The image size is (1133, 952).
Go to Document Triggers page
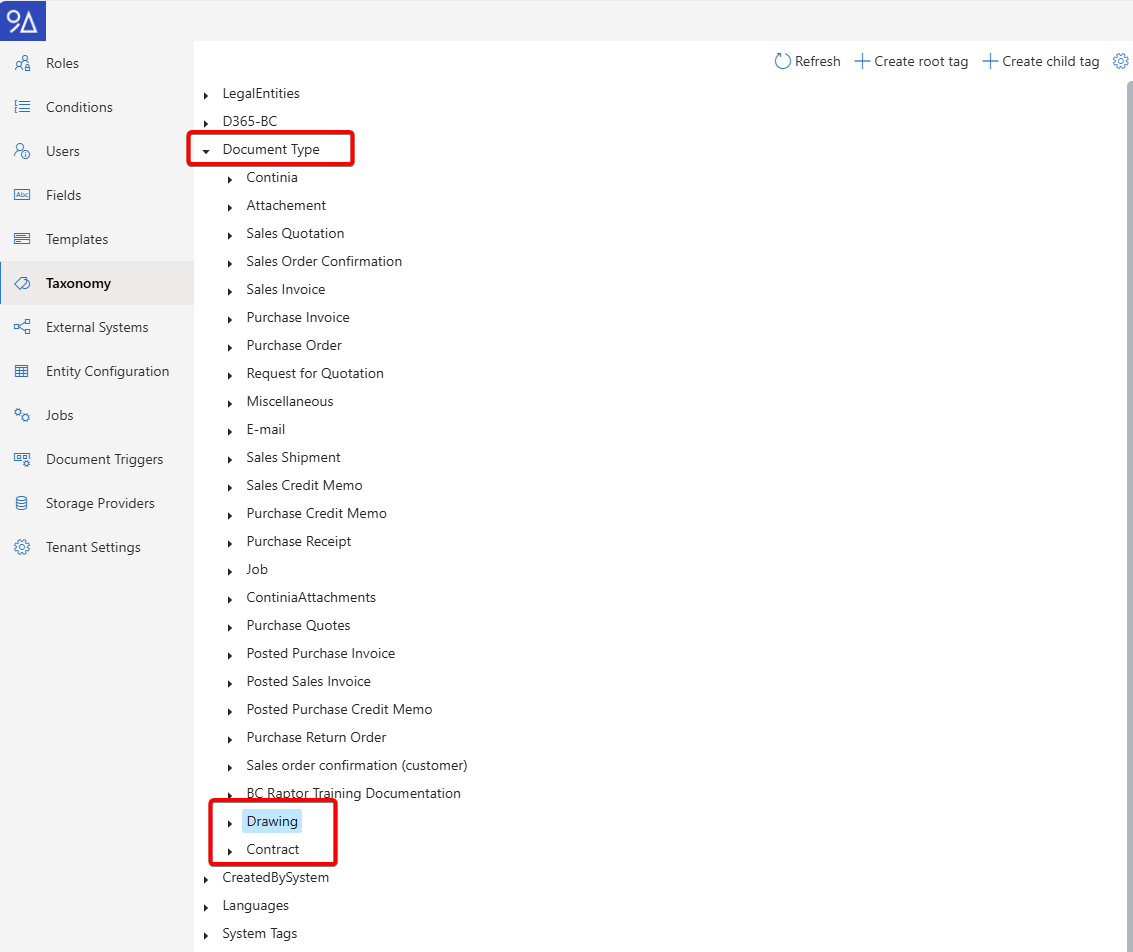pos(104,459)
